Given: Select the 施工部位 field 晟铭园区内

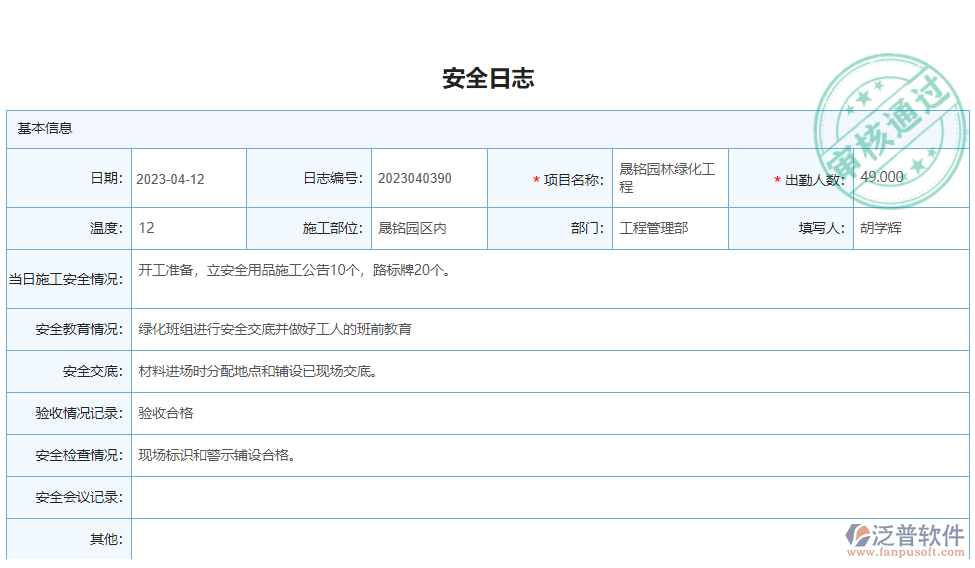Looking at the screenshot, I should [428, 228].
